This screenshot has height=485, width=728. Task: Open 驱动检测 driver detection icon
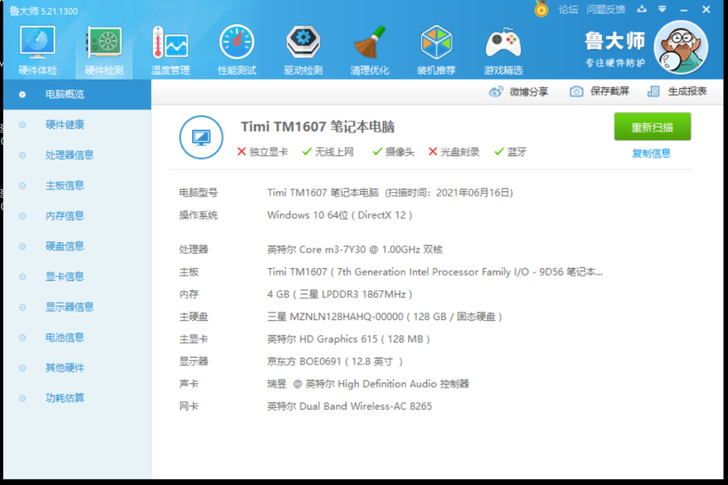tap(303, 51)
